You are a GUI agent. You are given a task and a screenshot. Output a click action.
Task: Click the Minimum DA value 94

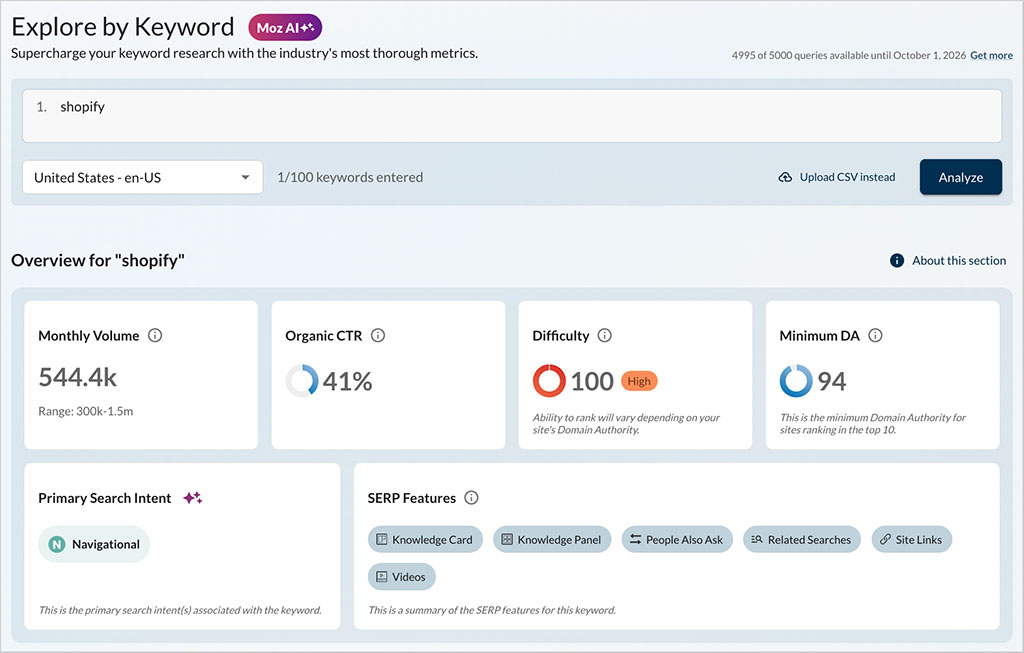pyautogui.click(x=832, y=381)
